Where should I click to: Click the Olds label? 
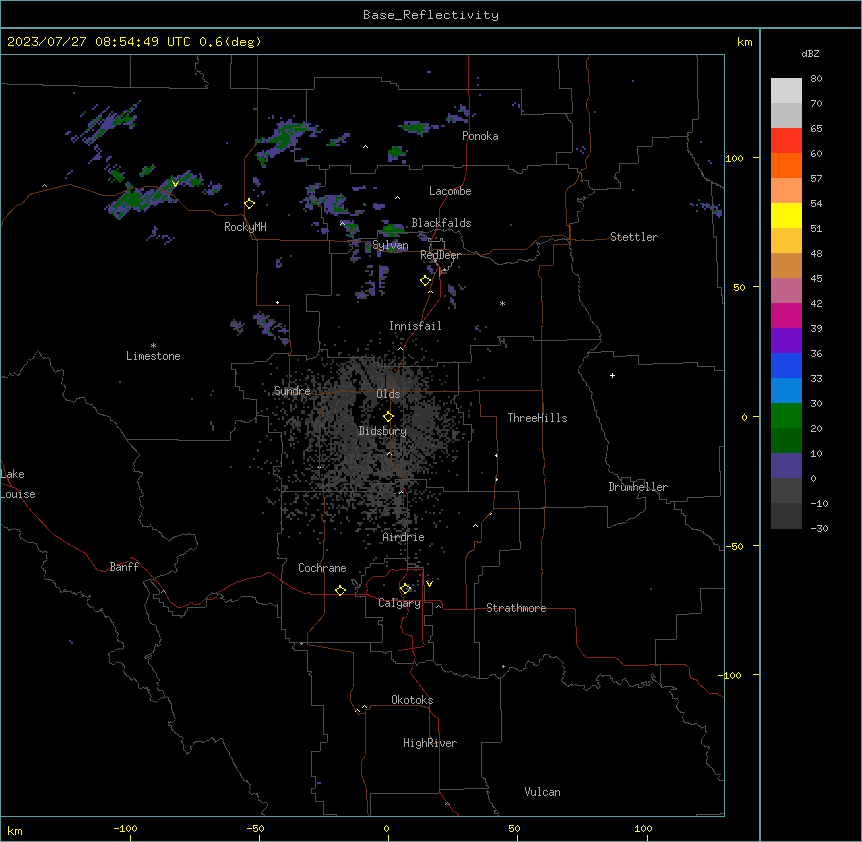(x=388, y=394)
